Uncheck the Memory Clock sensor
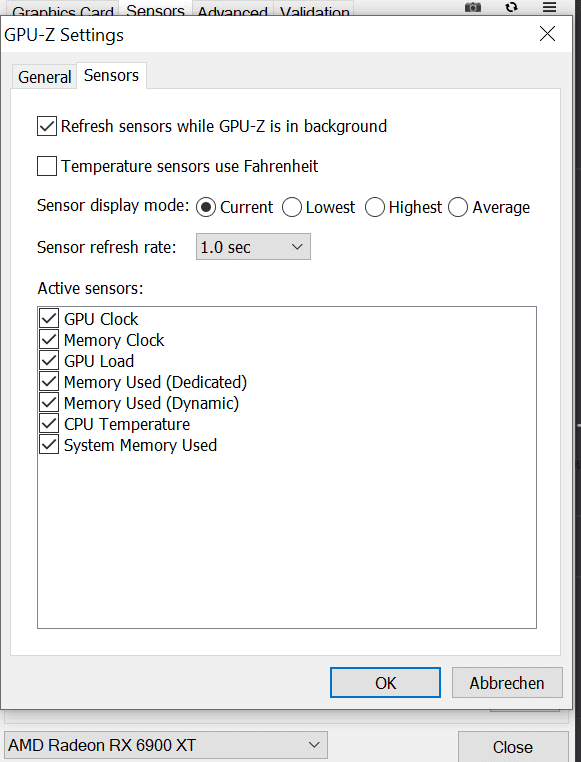 click(49, 340)
